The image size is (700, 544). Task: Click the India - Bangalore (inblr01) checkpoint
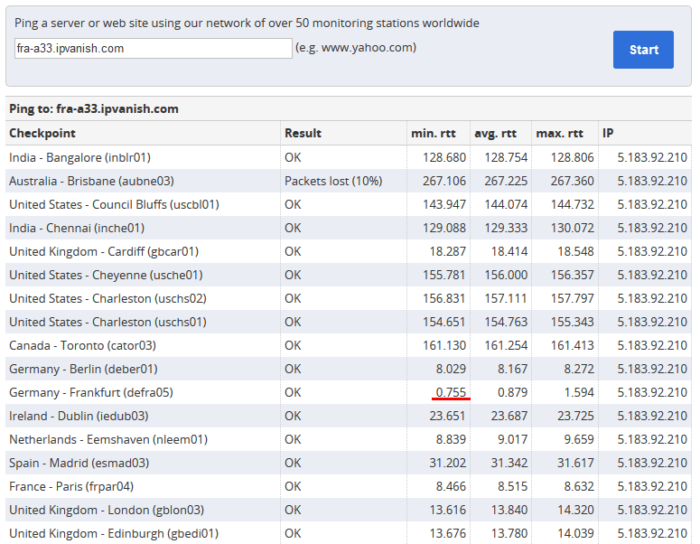tap(80, 158)
